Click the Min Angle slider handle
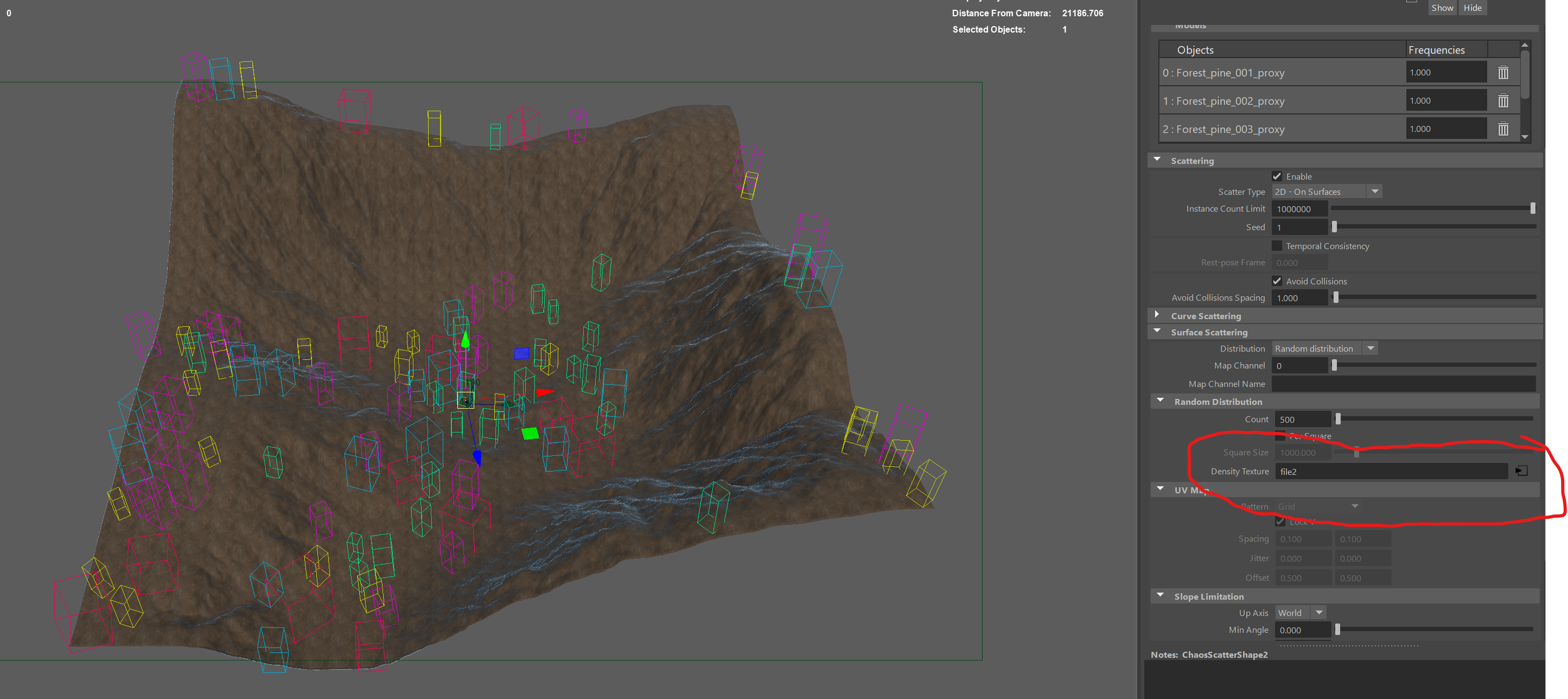This screenshot has width=1568, height=699. click(x=1337, y=630)
